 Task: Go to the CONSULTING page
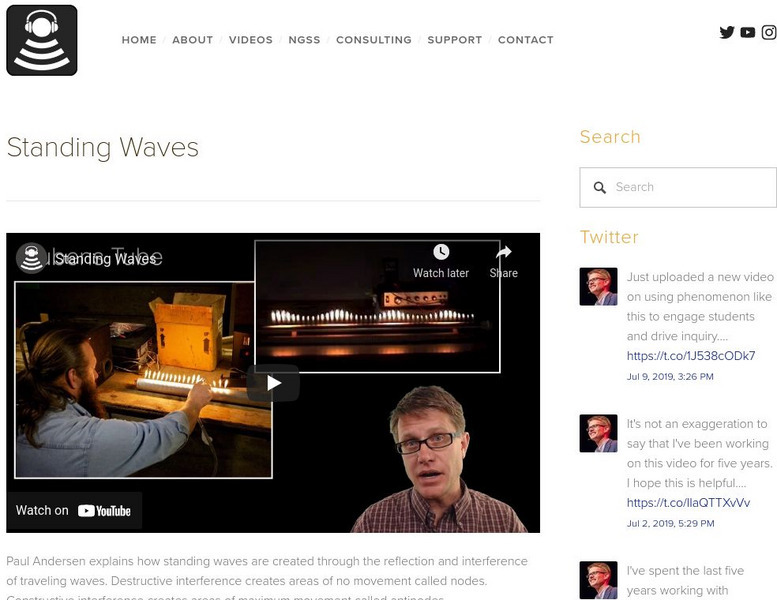click(374, 40)
